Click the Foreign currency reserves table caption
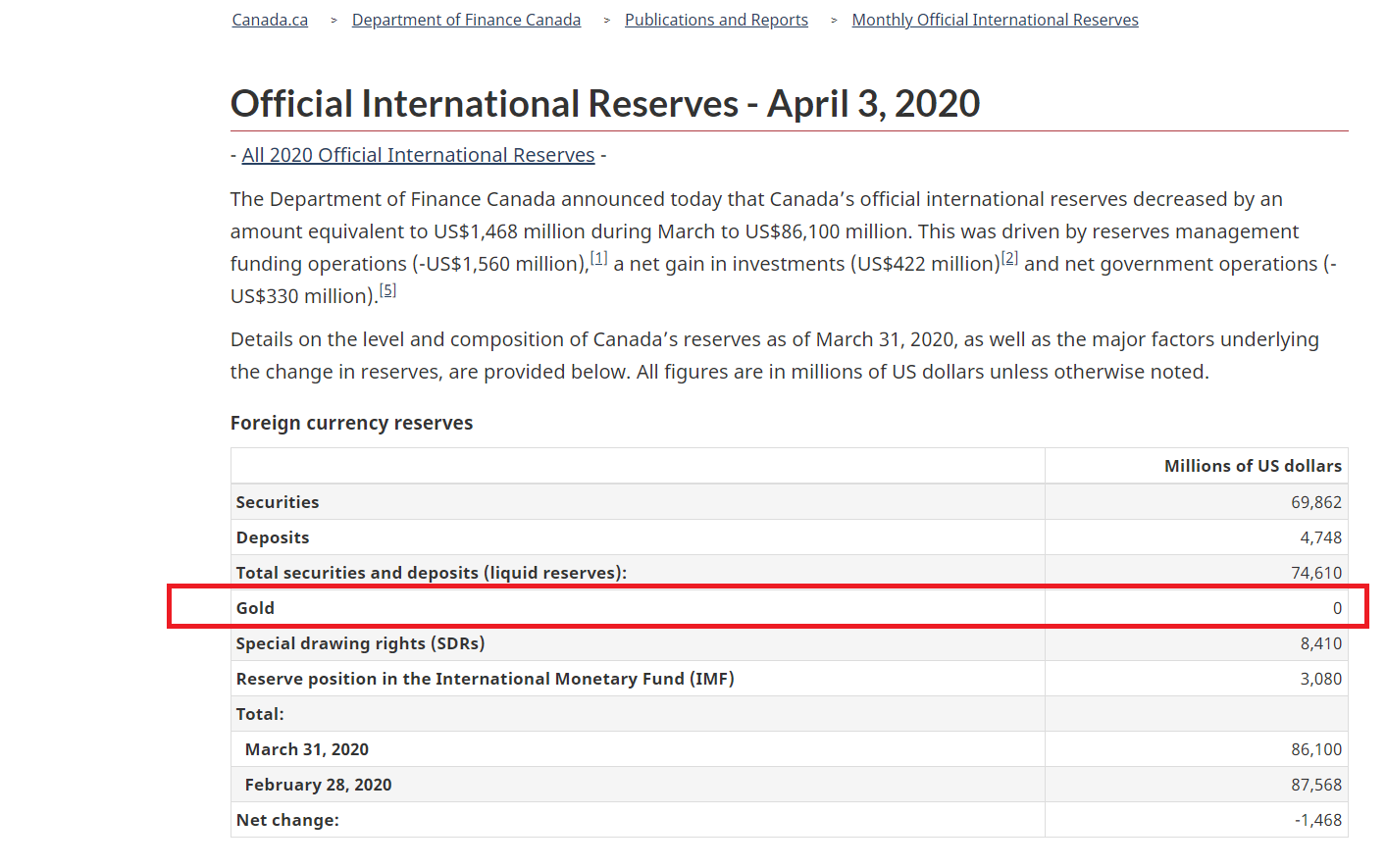 point(351,423)
